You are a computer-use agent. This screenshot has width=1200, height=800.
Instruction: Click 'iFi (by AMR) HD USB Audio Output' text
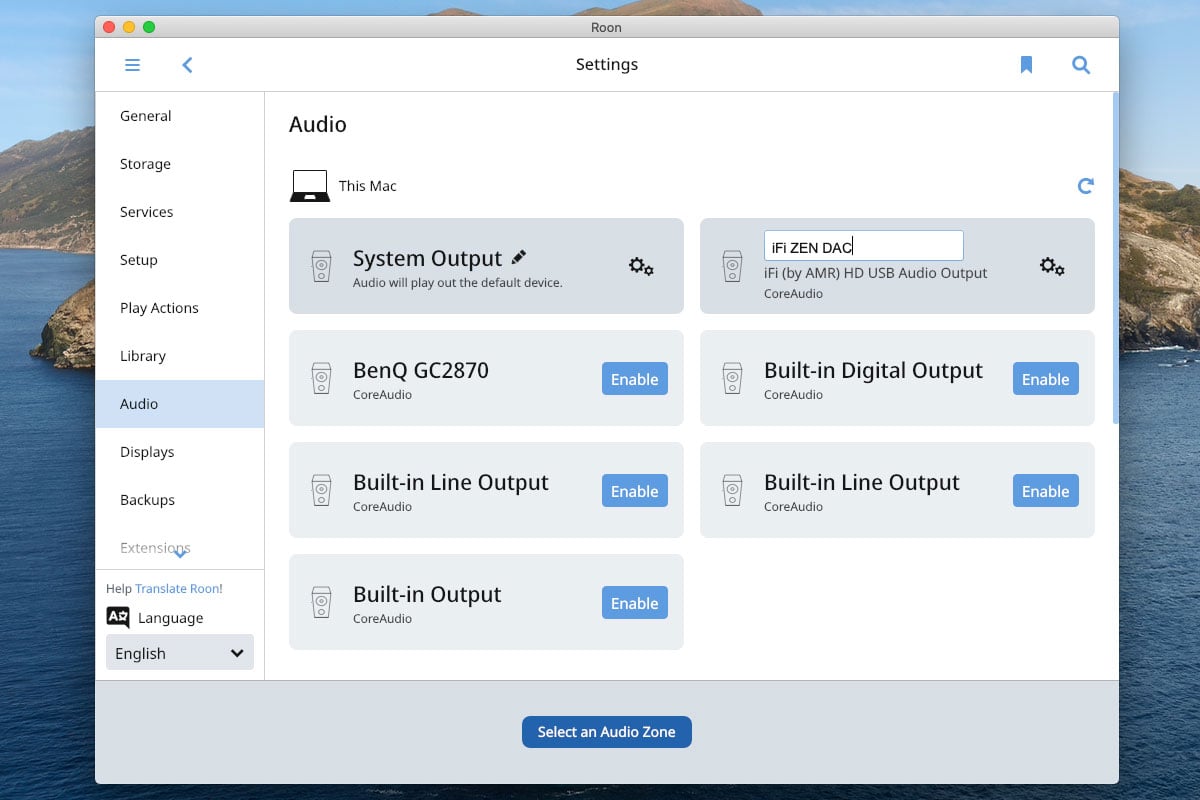[x=876, y=273]
